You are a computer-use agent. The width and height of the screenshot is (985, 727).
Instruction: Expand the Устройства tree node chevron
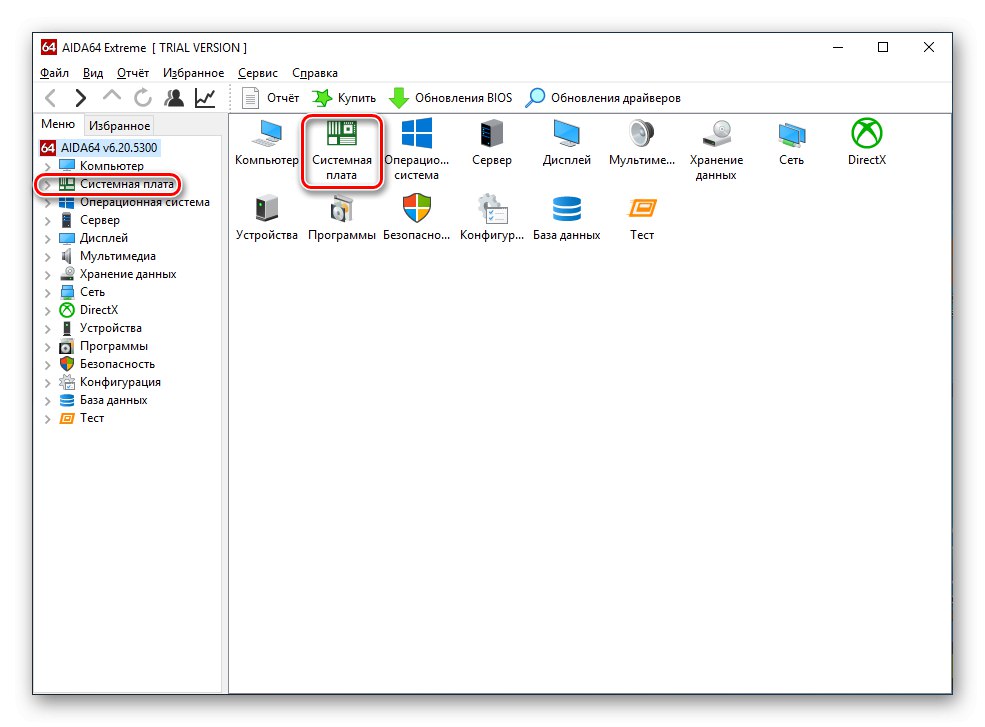[x=48, y=329]
